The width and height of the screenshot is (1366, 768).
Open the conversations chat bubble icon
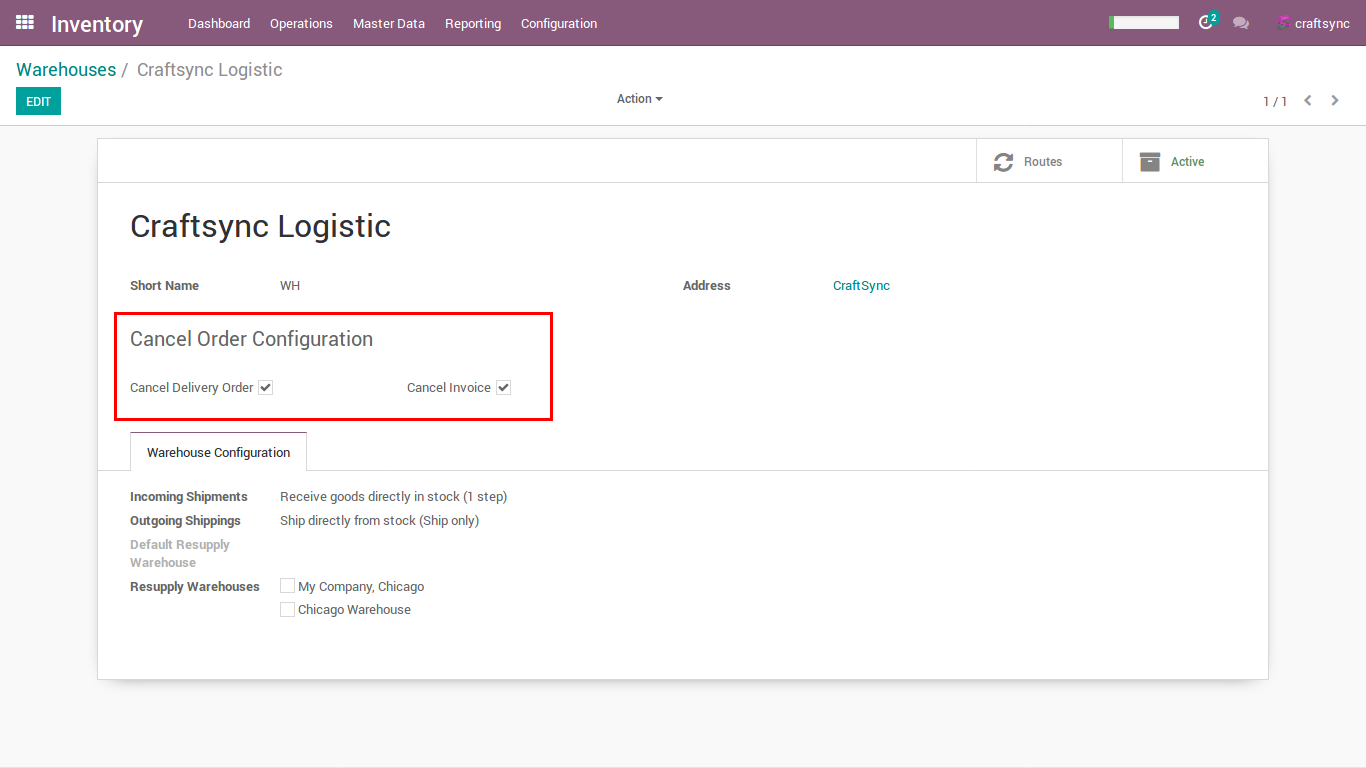pos(1241,23)
